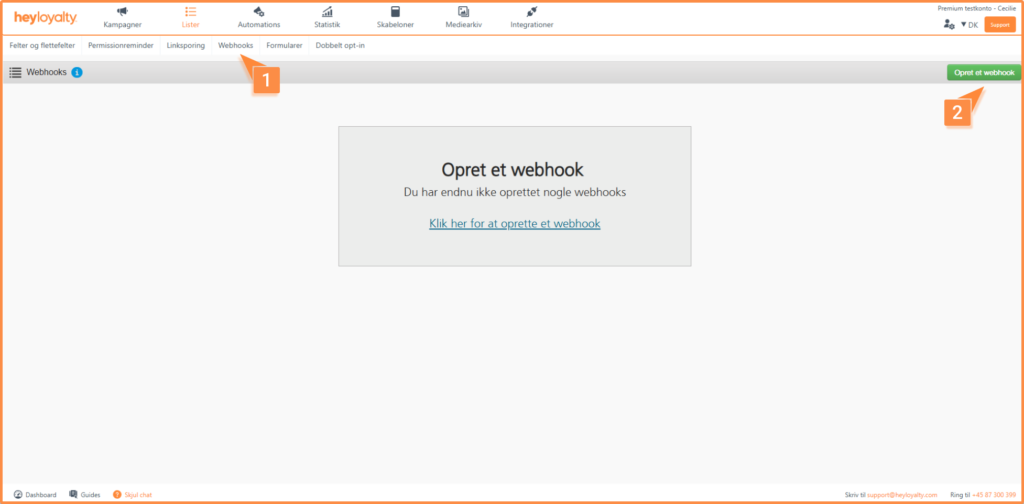Viewport: 1024px width, 504px height.
Task: Open Mediearkiv image icon
Action: 463,12
